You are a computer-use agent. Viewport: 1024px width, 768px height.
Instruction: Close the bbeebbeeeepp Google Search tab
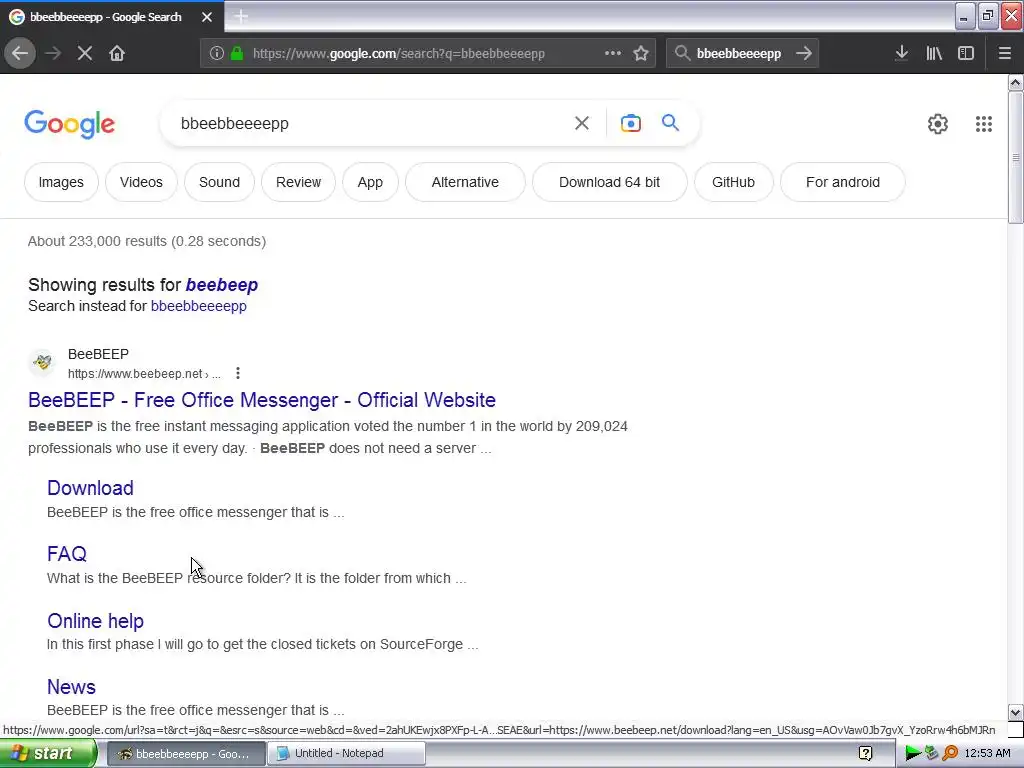206,17
